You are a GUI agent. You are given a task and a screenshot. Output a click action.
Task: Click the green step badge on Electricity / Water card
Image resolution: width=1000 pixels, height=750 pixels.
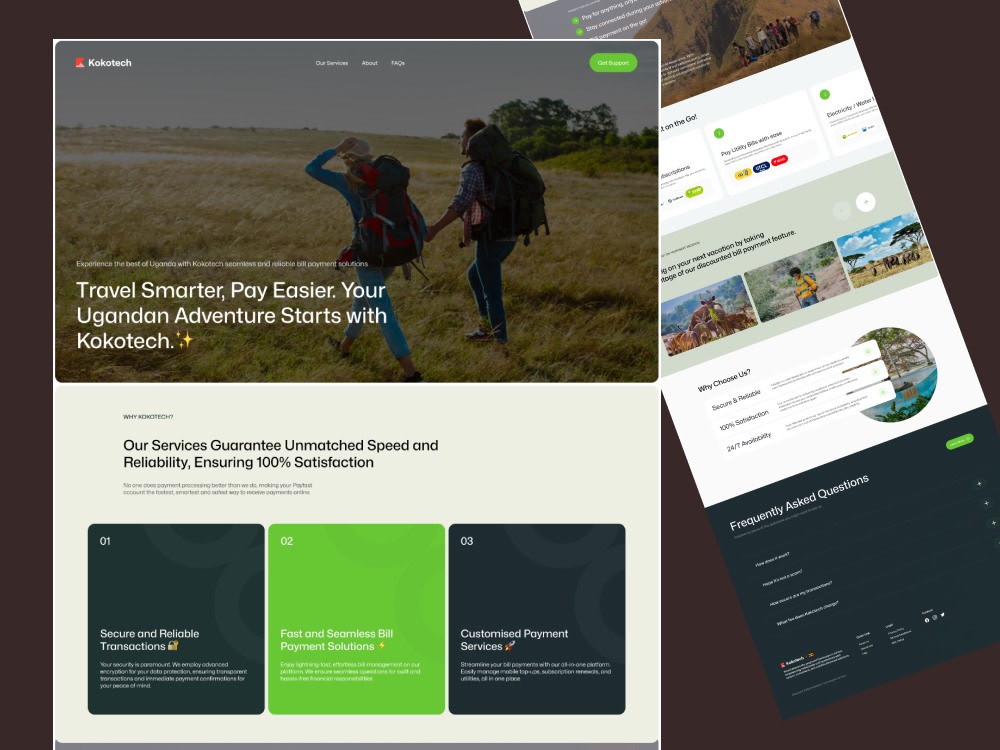point(825,94)
